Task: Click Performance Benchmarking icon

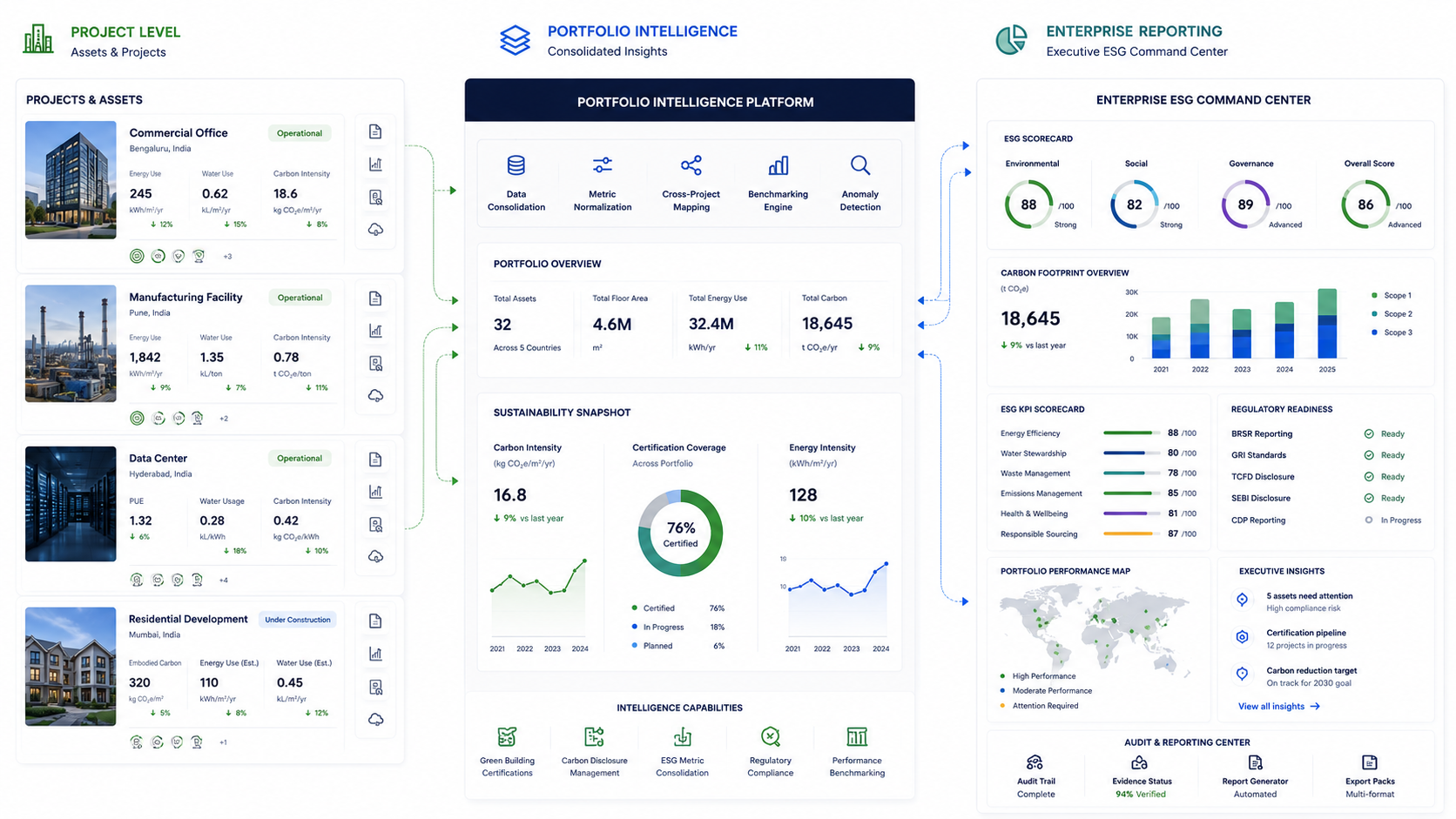Action: click(857, 737)
